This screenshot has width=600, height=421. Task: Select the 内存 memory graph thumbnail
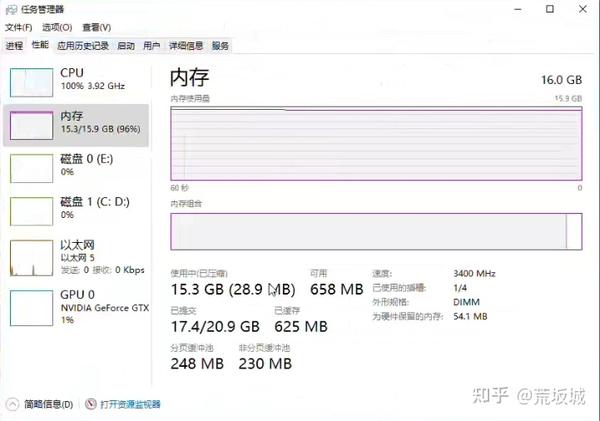[x=31, y=125]
